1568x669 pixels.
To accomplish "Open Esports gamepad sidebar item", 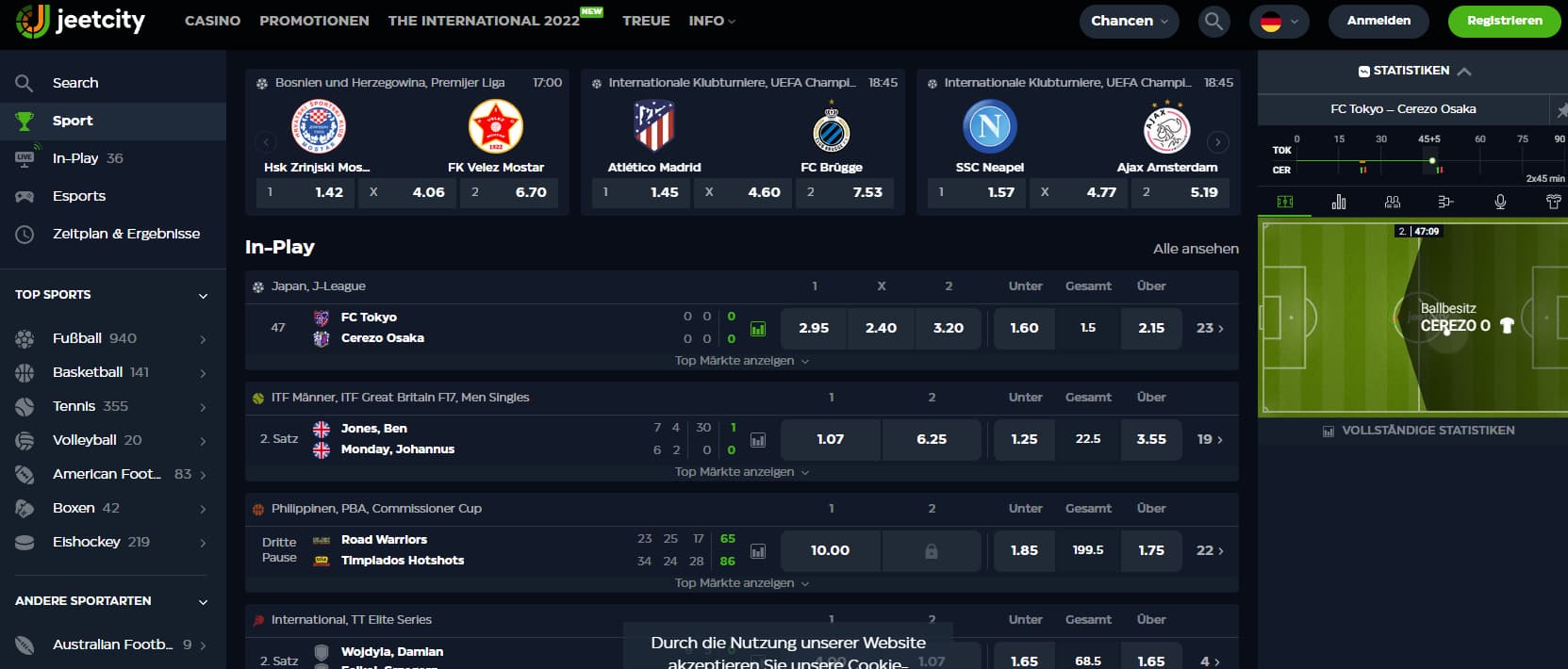I will pos(113,196).
